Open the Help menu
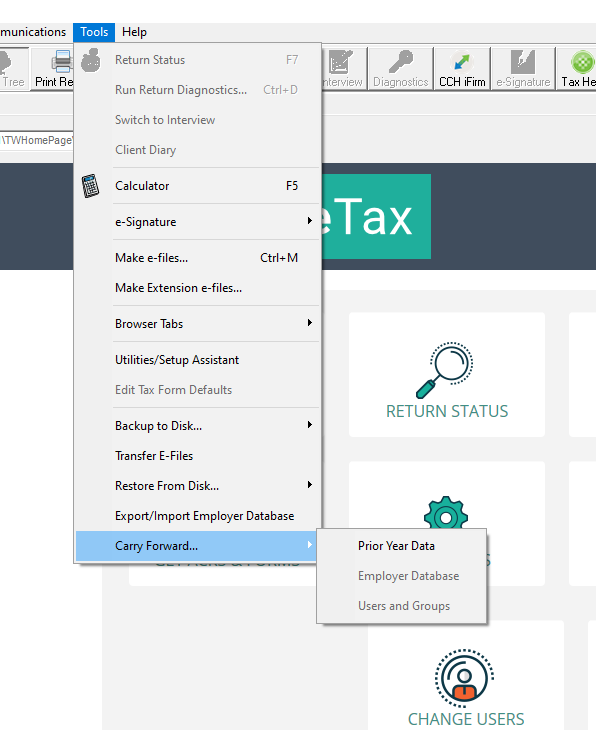 (134, 32)
